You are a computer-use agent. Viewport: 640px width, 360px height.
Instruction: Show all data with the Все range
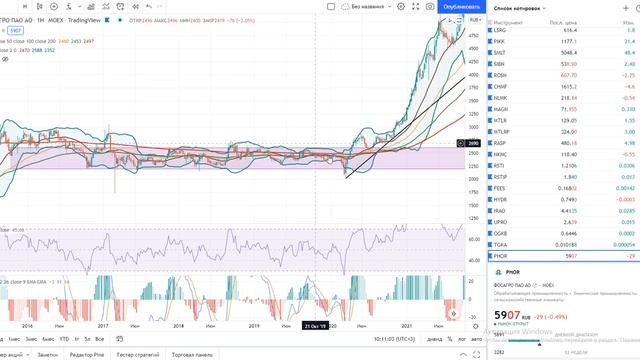click(x=100, y=339)
